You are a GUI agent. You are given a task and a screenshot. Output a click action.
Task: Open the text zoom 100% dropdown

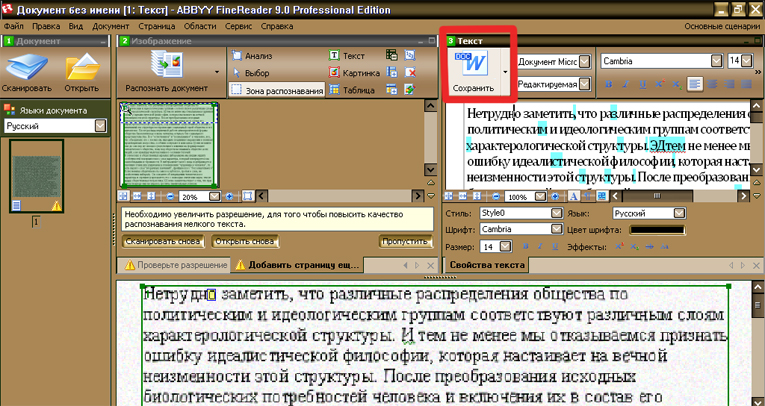(x=540, y=196)
